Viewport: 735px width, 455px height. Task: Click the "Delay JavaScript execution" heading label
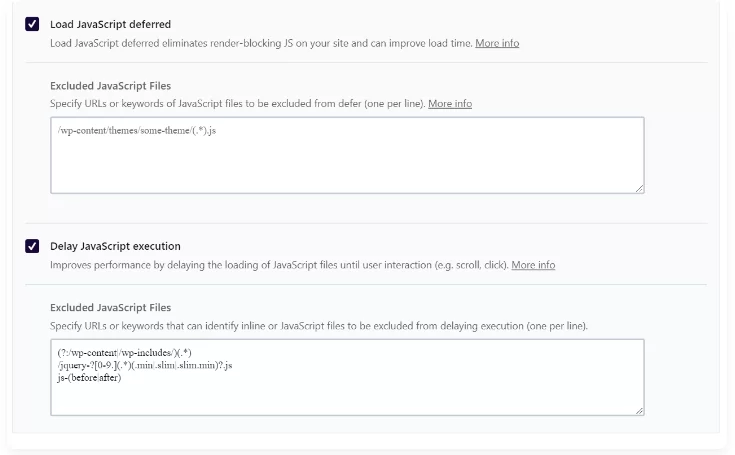pyautogui.click(x=115, y=246)
